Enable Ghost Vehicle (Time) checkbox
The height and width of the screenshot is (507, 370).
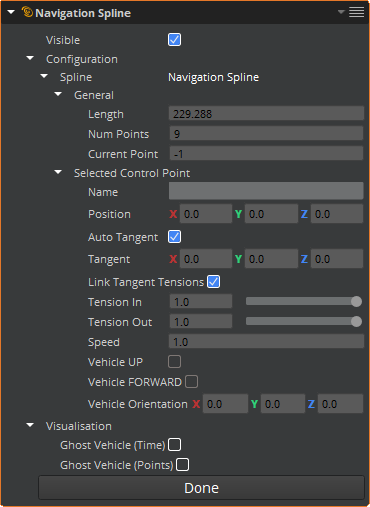pyautogui.click(x=174, y=445)
